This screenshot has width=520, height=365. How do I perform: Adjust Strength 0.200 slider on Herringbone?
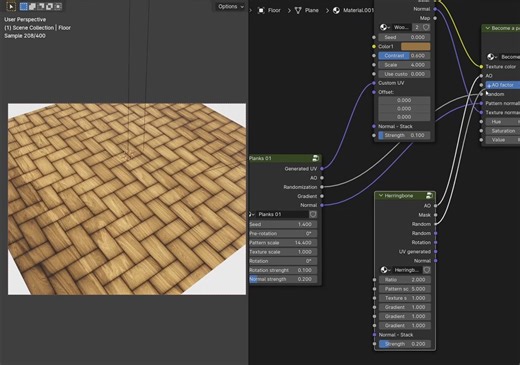point(405,344)
